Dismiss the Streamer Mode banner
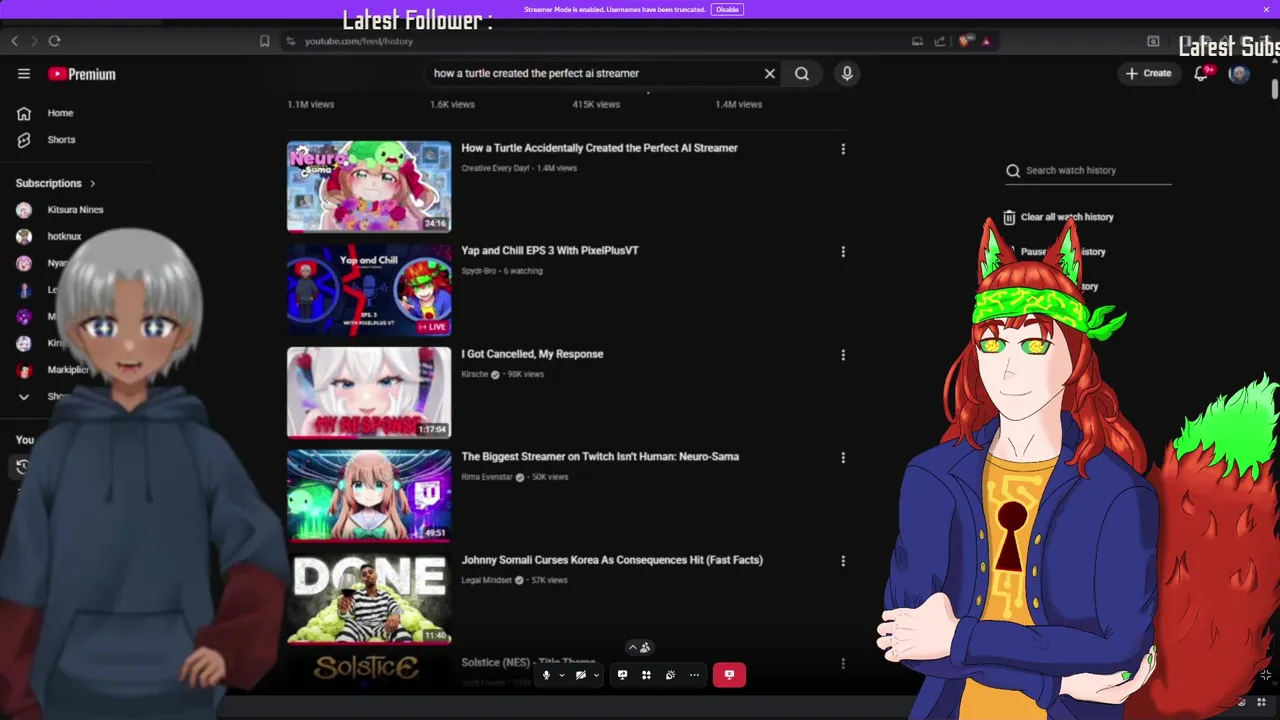The height and width of the screenshot is (720, 1280). click(1266, 9)
